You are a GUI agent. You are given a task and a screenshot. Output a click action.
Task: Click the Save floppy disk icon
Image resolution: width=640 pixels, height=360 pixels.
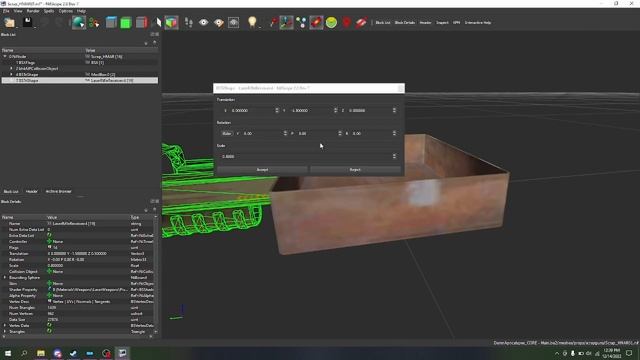tap(27, 22)
